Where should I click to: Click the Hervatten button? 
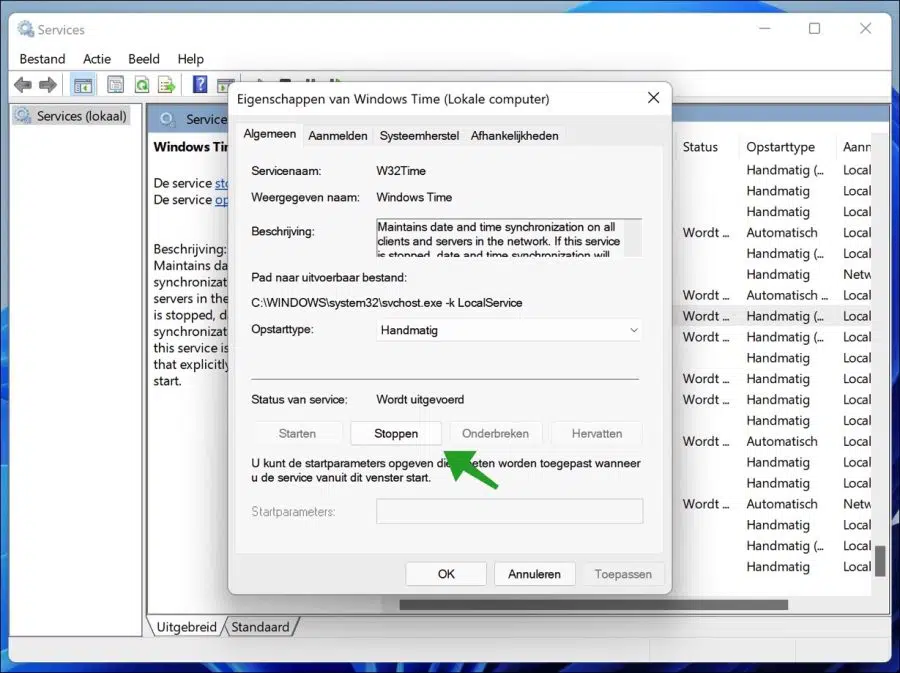pos(597,433)
